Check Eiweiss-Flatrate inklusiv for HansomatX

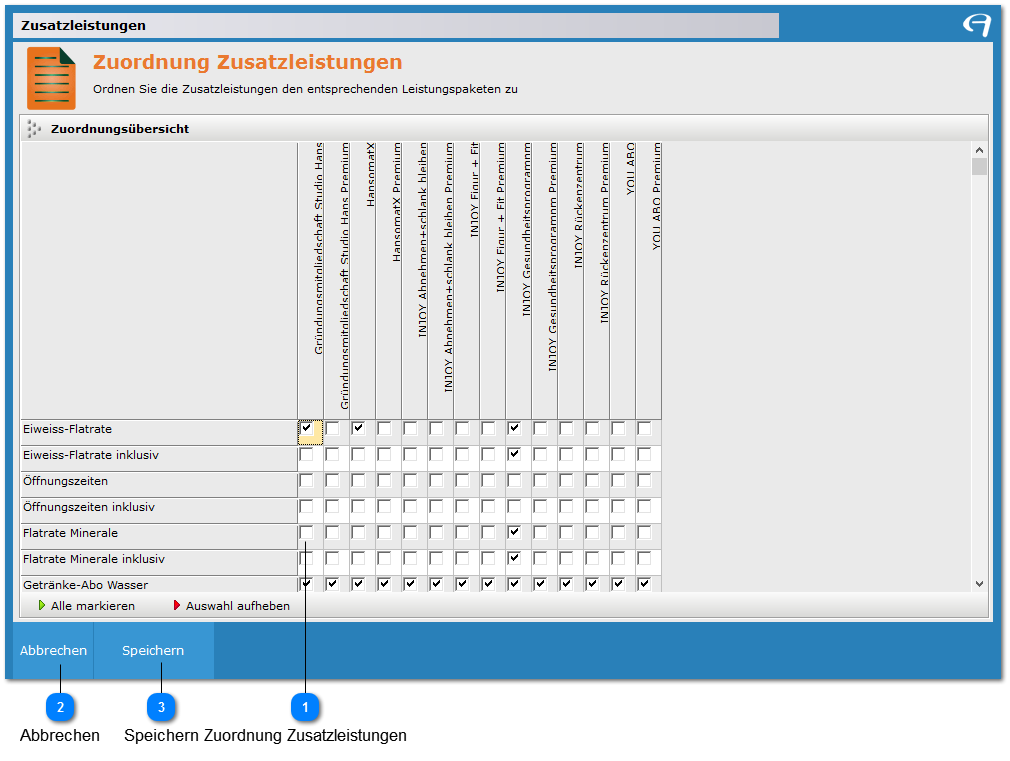(x=358, y=454)
